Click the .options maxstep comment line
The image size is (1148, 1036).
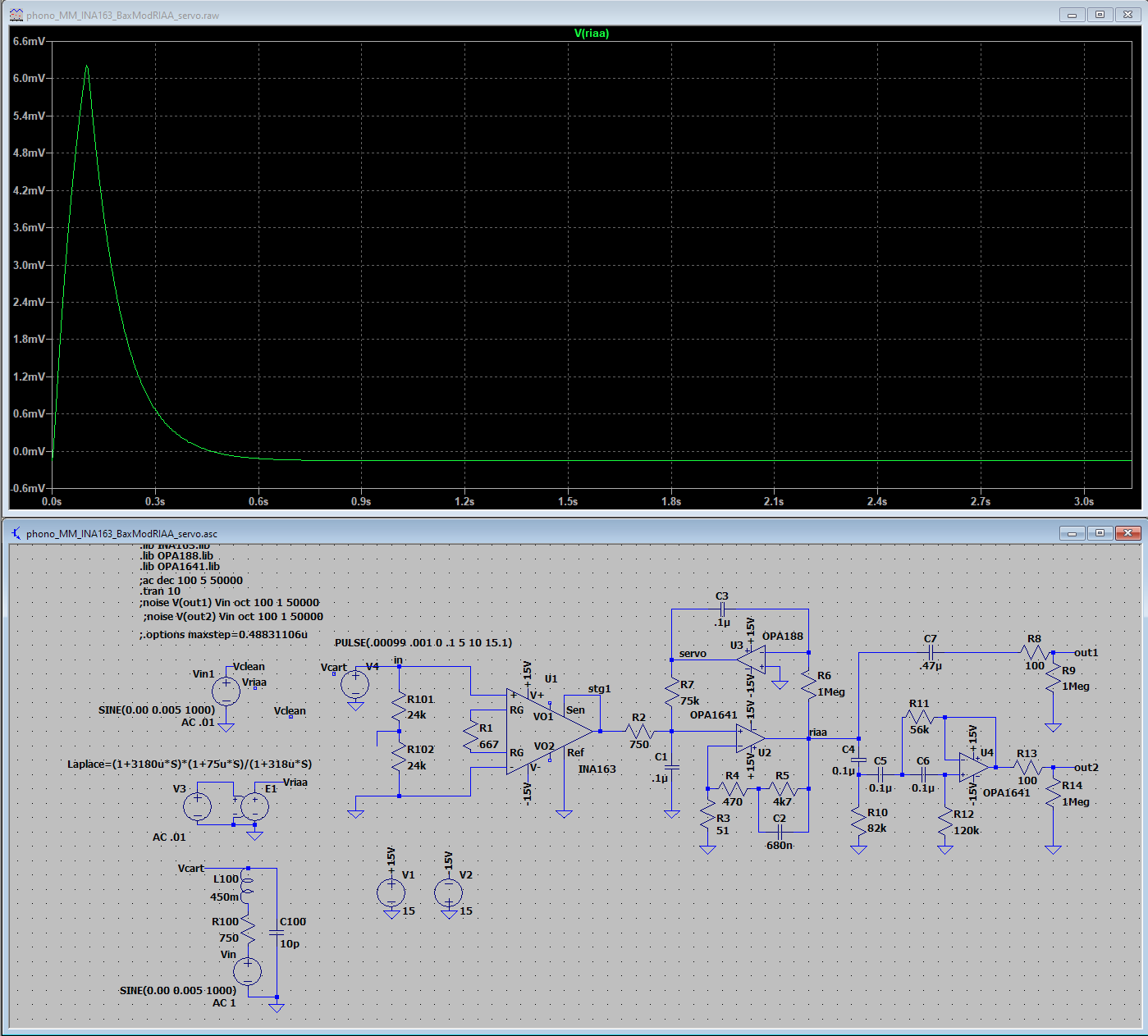(223, 635)
